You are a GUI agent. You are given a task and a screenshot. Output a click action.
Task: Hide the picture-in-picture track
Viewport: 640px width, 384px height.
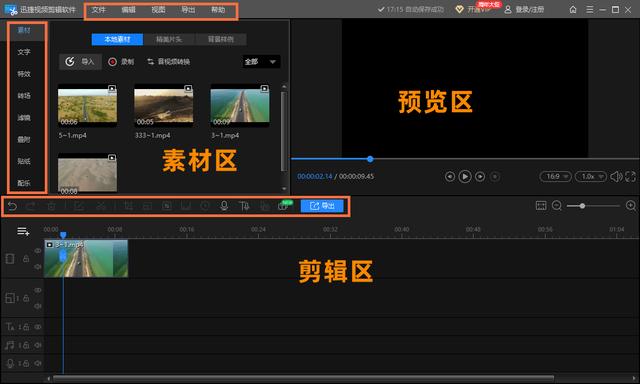[38, 290]
